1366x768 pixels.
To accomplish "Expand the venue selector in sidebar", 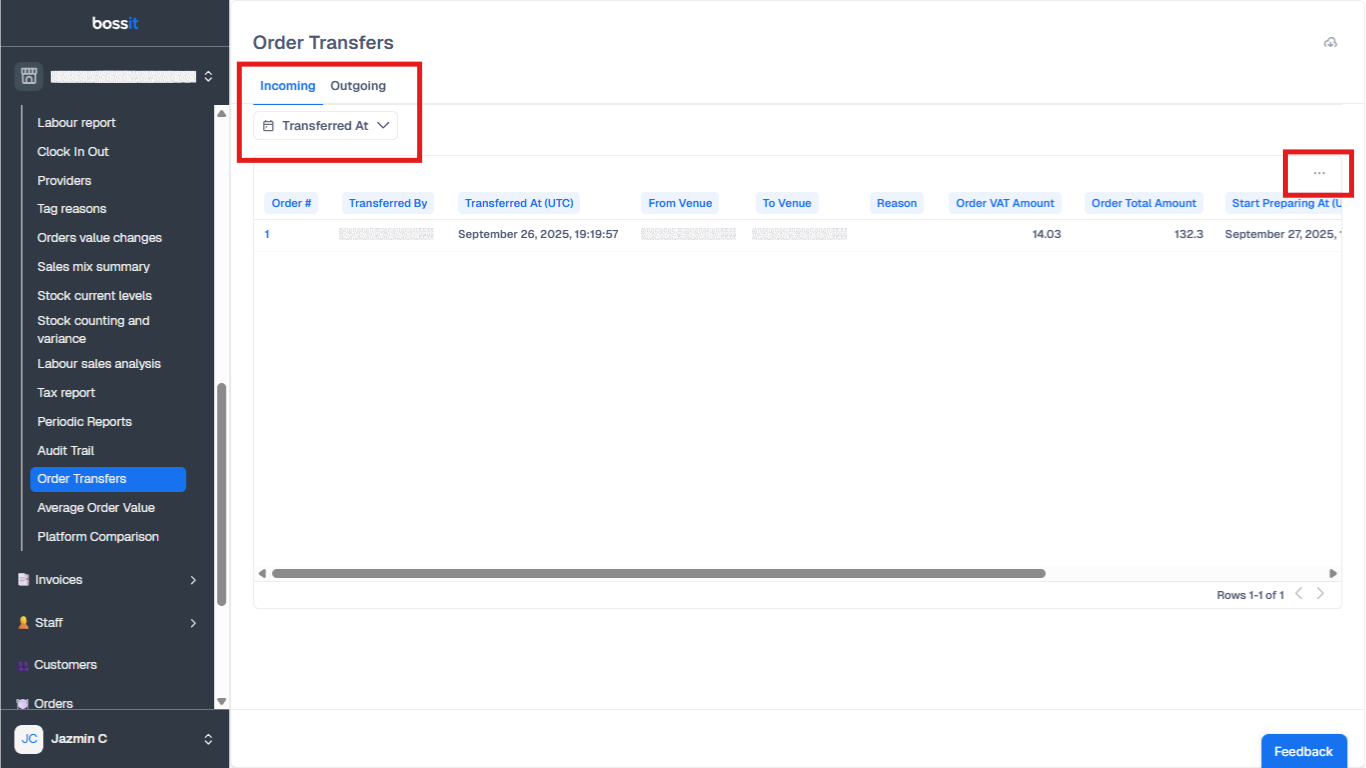I will click(x=208, y=76).
